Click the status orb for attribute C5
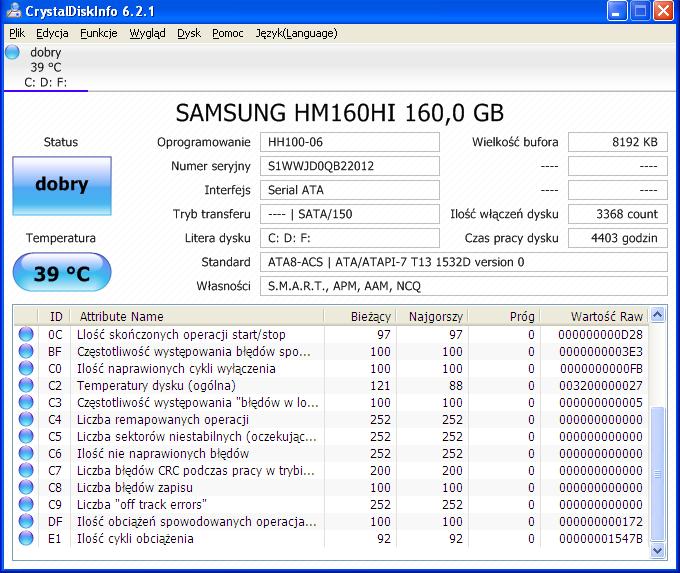This screenshot has width=680, height=573. [x=26, y=436]
